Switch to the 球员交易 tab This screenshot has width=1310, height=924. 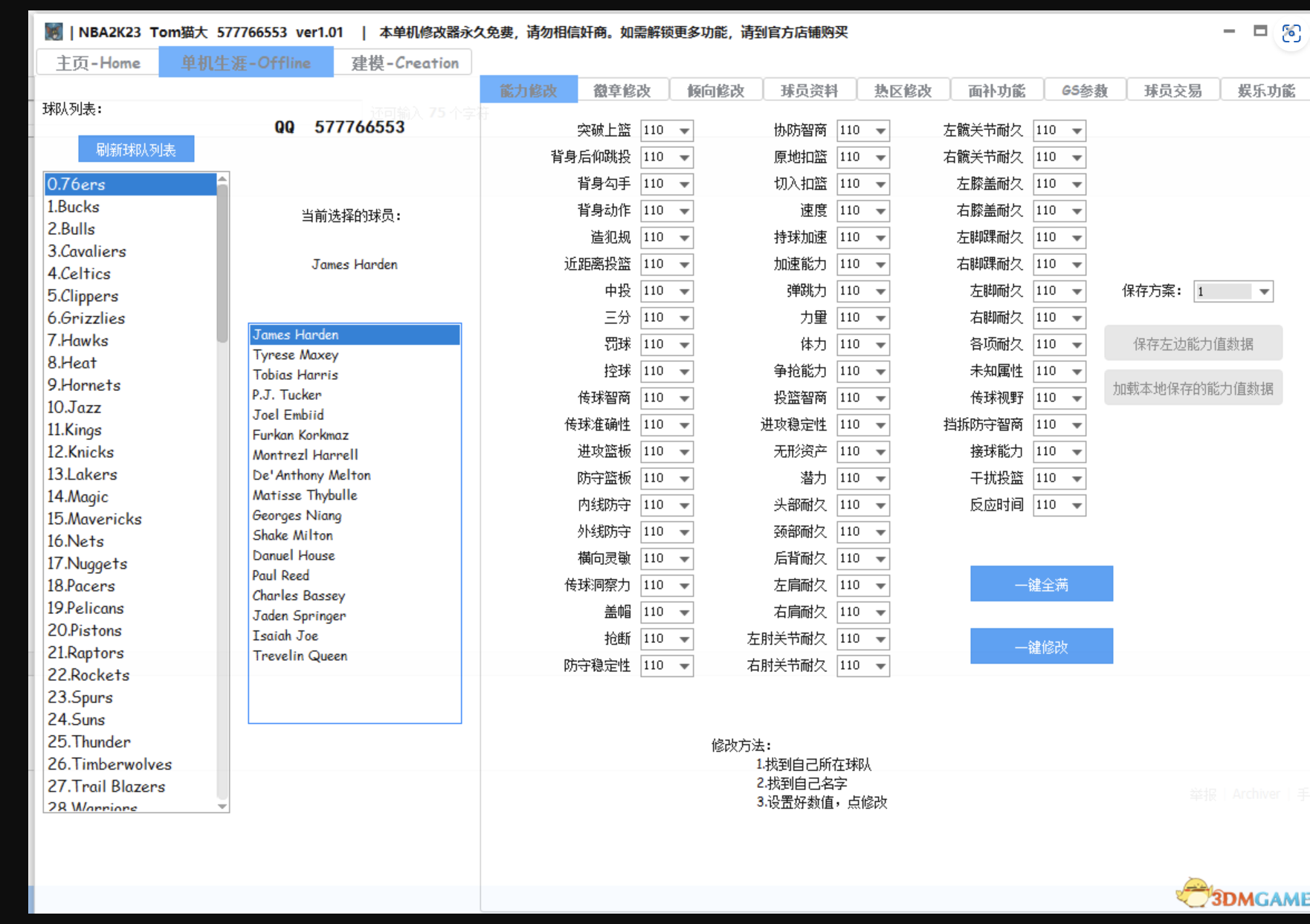(1172, 91)
